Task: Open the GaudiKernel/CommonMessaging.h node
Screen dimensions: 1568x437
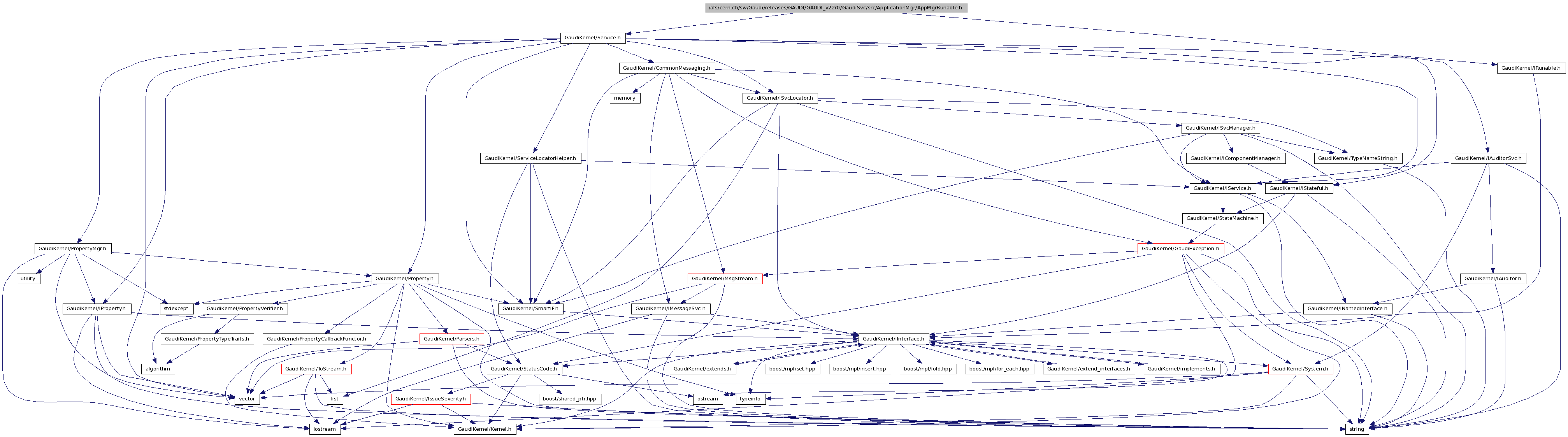Action: pyautogui.click(x=667, y=68)
